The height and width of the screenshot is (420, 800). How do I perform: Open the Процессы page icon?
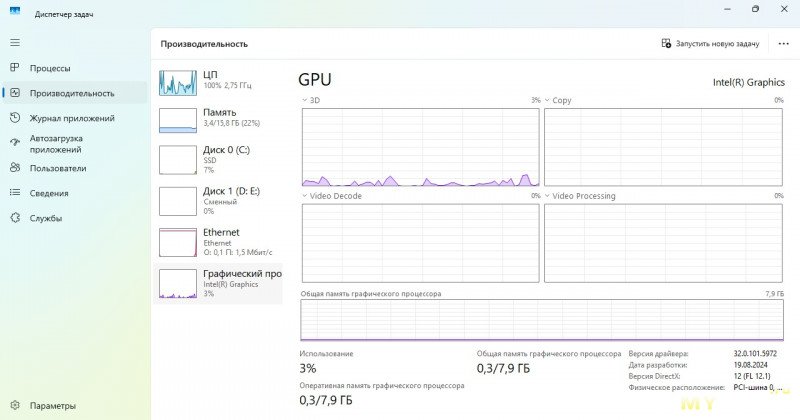point(15,68)
